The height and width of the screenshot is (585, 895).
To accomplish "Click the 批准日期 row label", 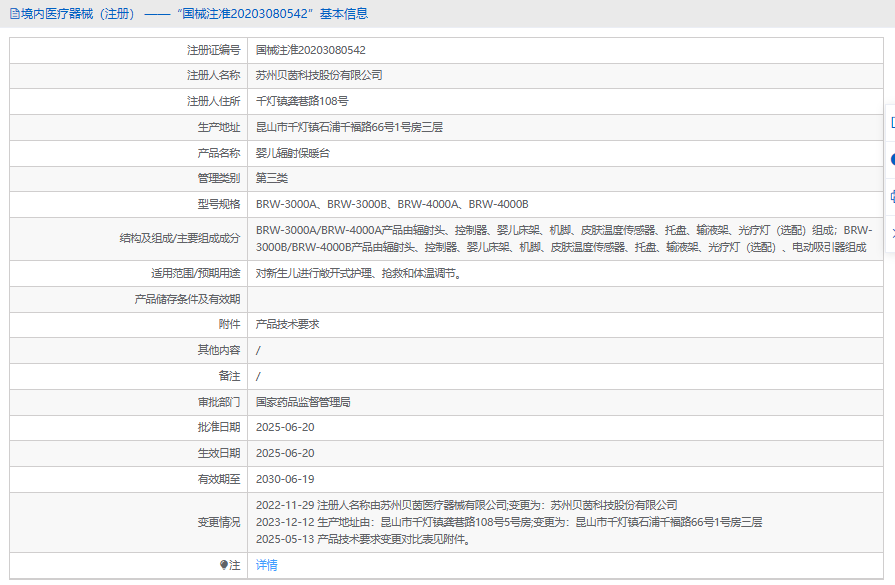I will tap(219, 427).
